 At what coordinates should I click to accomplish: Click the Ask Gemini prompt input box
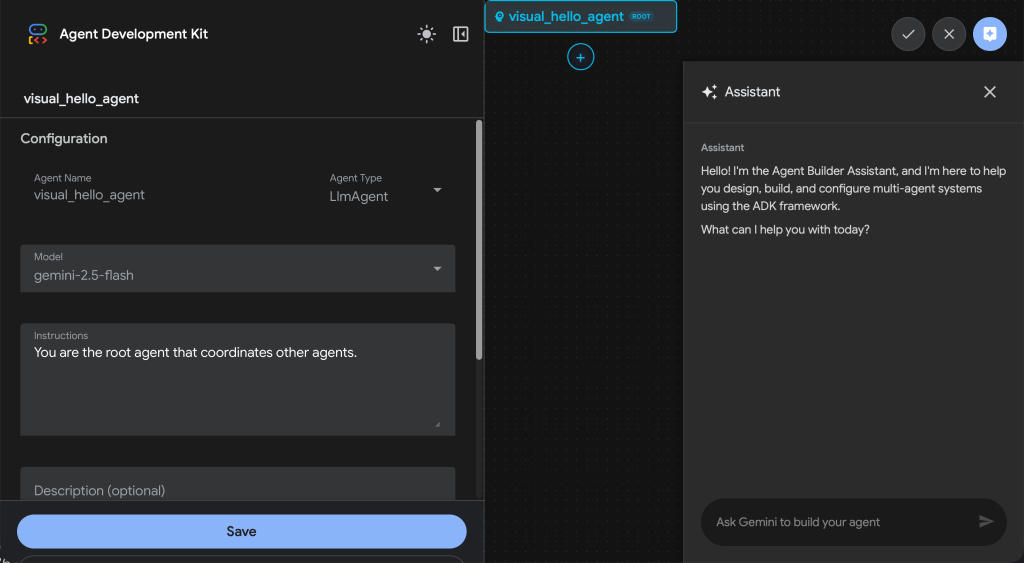tap(840, 522)
